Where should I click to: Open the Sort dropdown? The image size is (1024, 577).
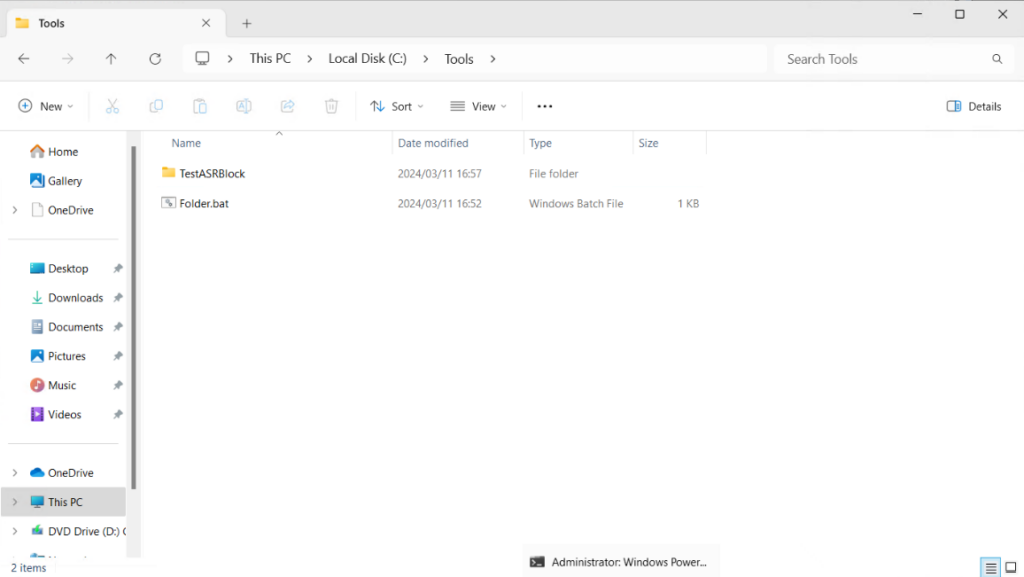click(397, 105)
